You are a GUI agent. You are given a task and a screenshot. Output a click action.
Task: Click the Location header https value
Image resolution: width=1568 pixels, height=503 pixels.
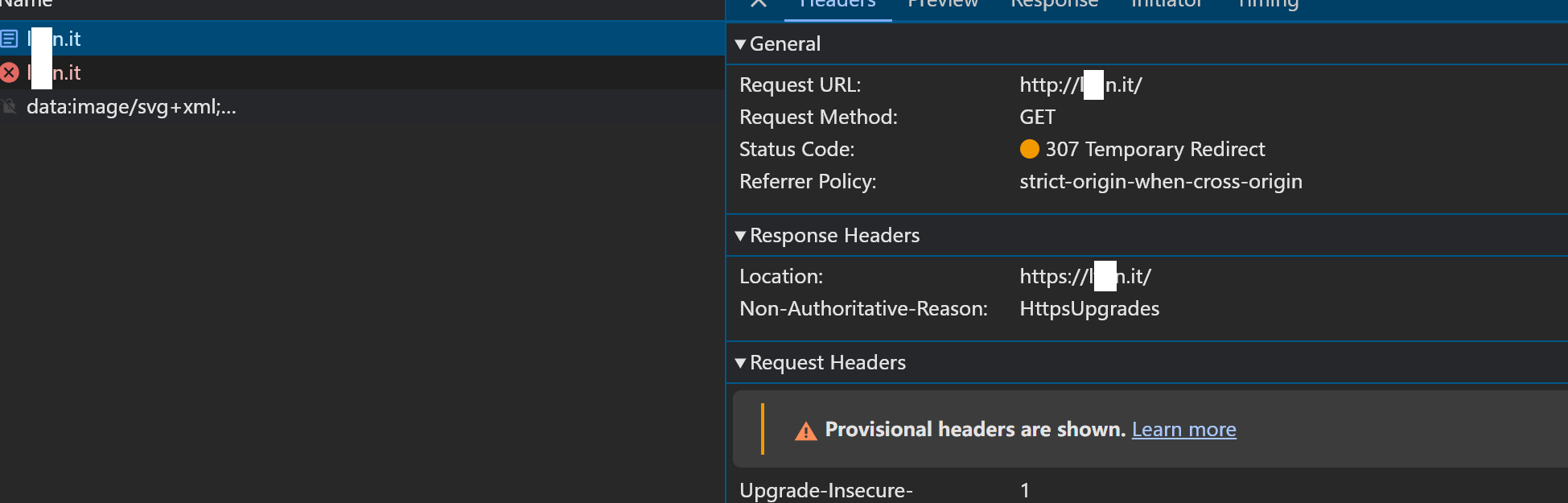[x=1084, y=276]
